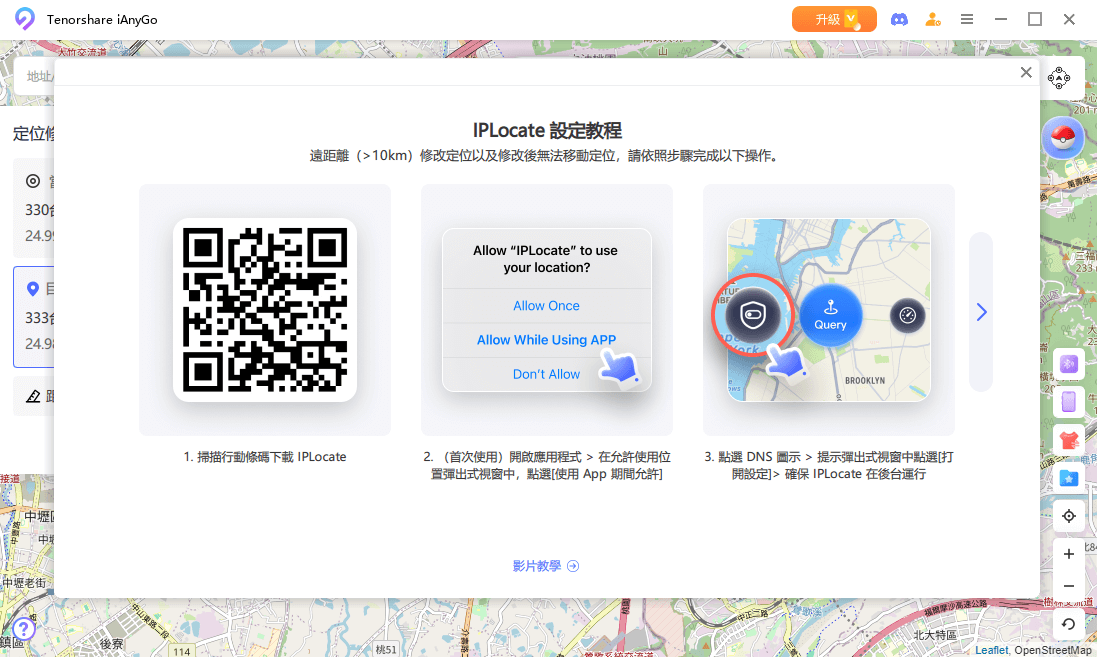
Task: Click the IPLocate download QR code
Action: 265,310
